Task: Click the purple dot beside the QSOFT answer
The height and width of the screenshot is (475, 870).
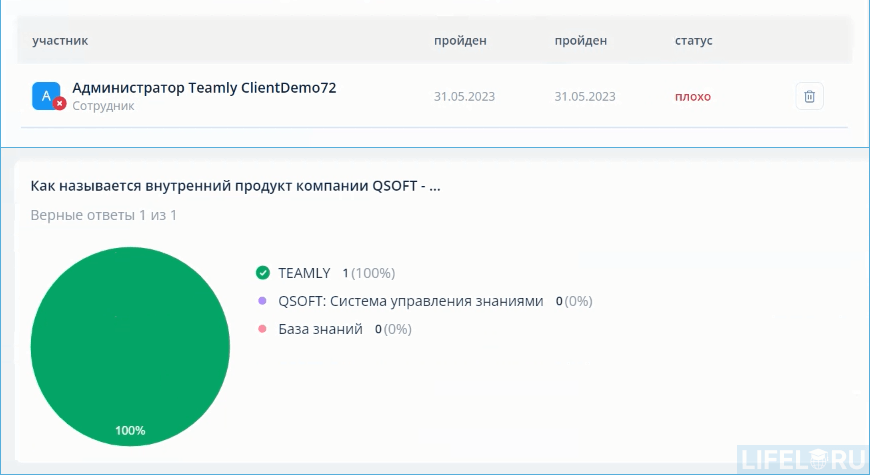Action: (x=262, y=301)
